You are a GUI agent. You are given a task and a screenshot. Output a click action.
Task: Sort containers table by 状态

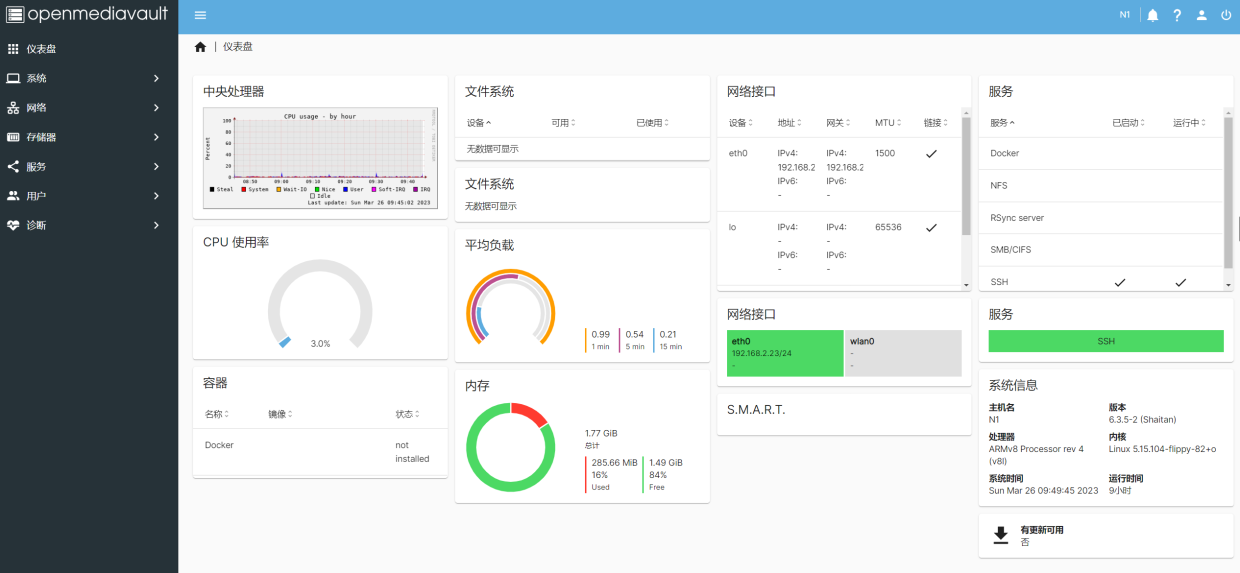(x=407, y=414)
